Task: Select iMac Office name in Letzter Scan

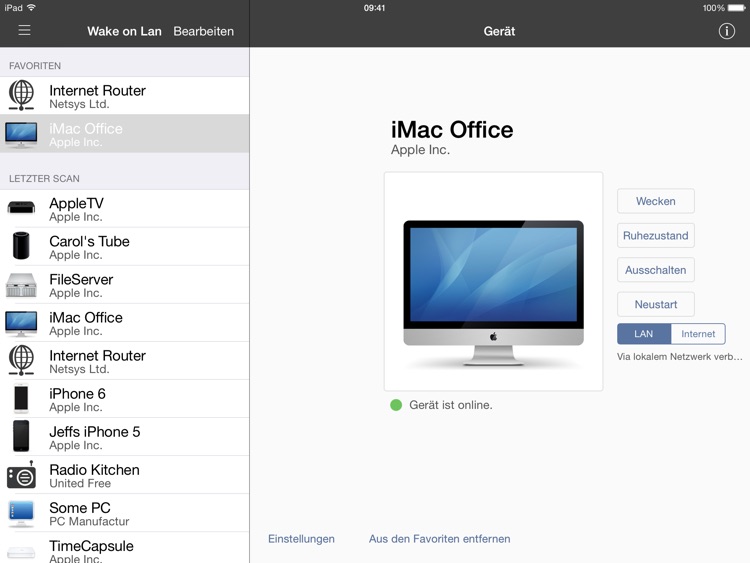Action: (x=86, y=318)
